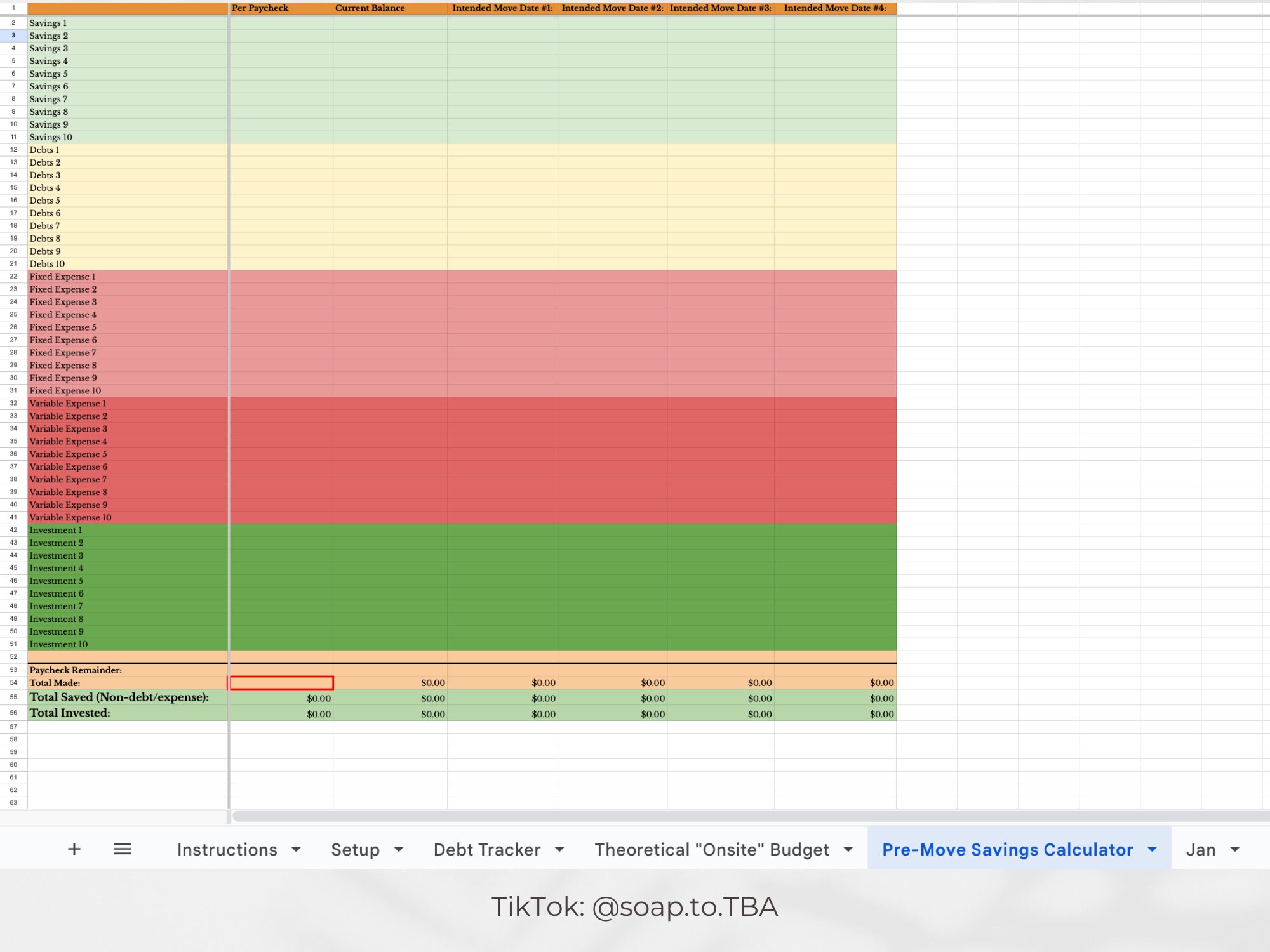Viewport: 1270px width, 952px height.
Task: Click the highlighted Total Made input cell
Action: coord(281,682)
